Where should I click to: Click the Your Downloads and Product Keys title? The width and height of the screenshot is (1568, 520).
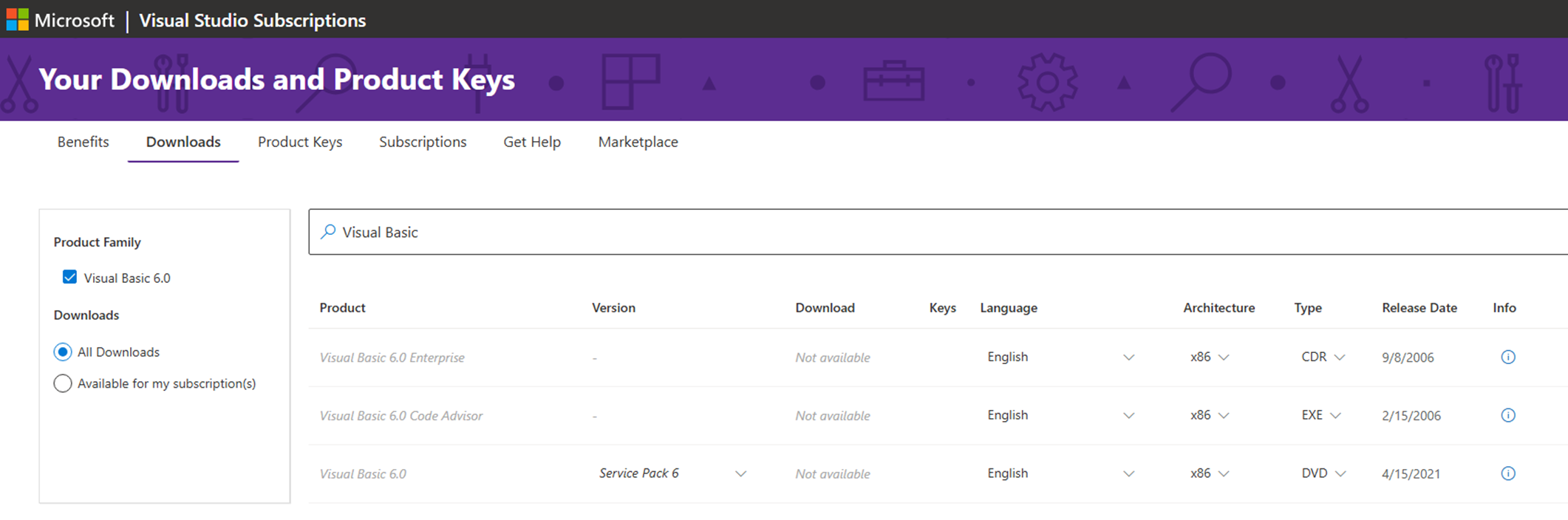(x=276, y=80)
